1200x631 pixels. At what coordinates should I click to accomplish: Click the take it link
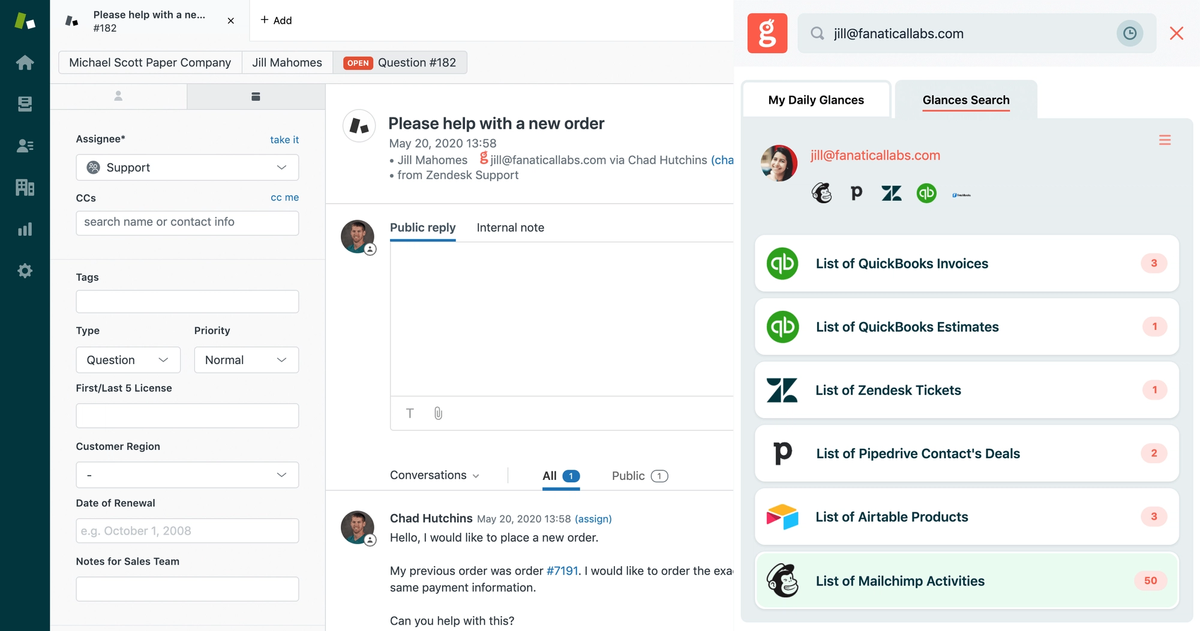284,140
